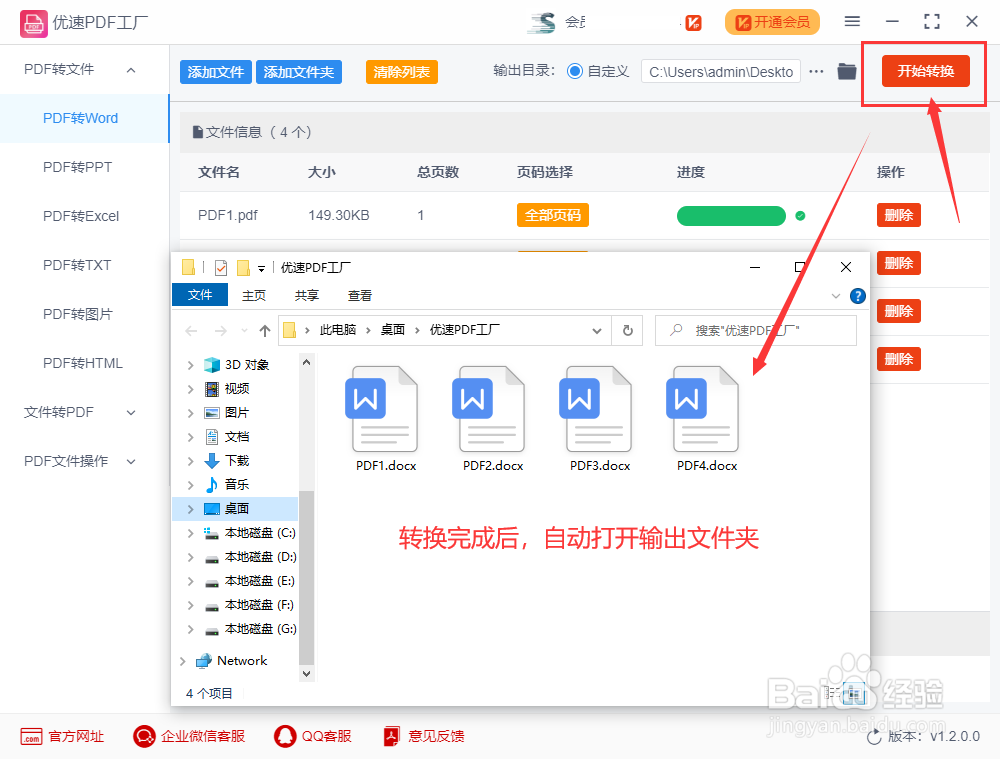Image resolution: width=1000 pixels, height=760 pixels.
Task: Click the 搜索"优速PDF工厂" search box
Action: [756, 330]
